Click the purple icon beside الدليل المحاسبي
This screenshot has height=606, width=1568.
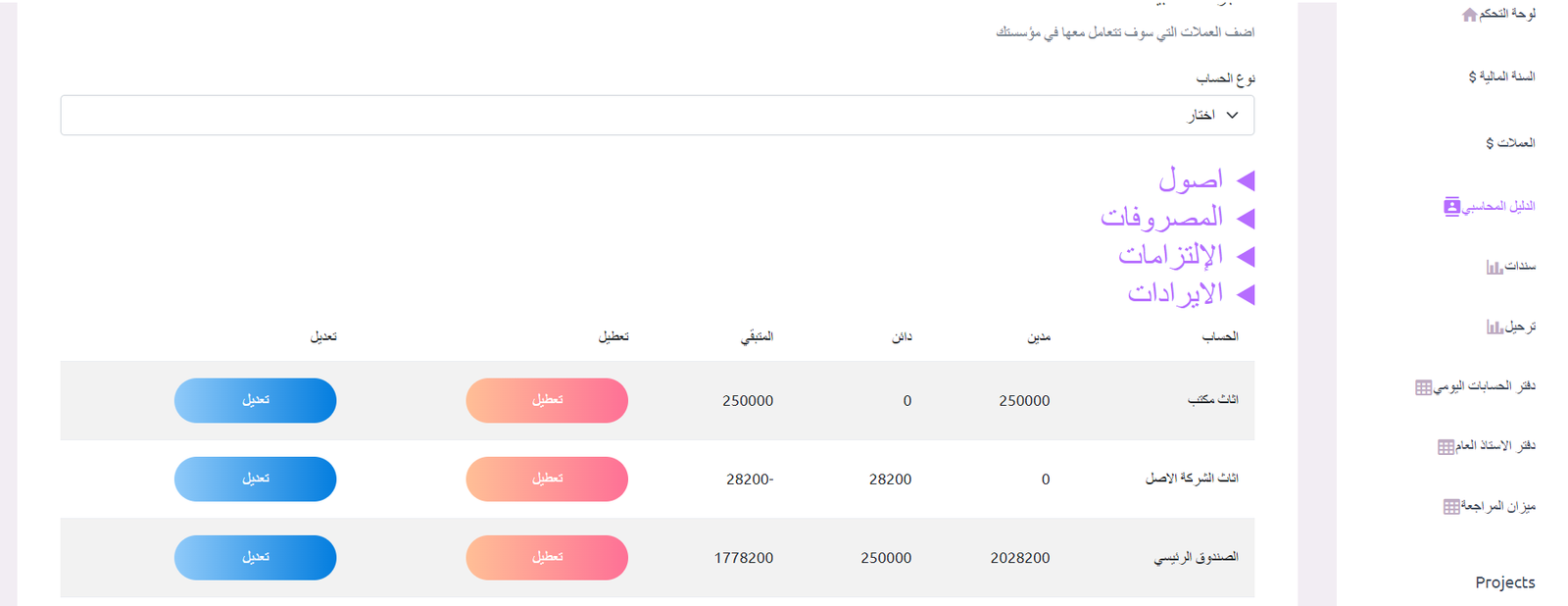[x=1451, y=207]
